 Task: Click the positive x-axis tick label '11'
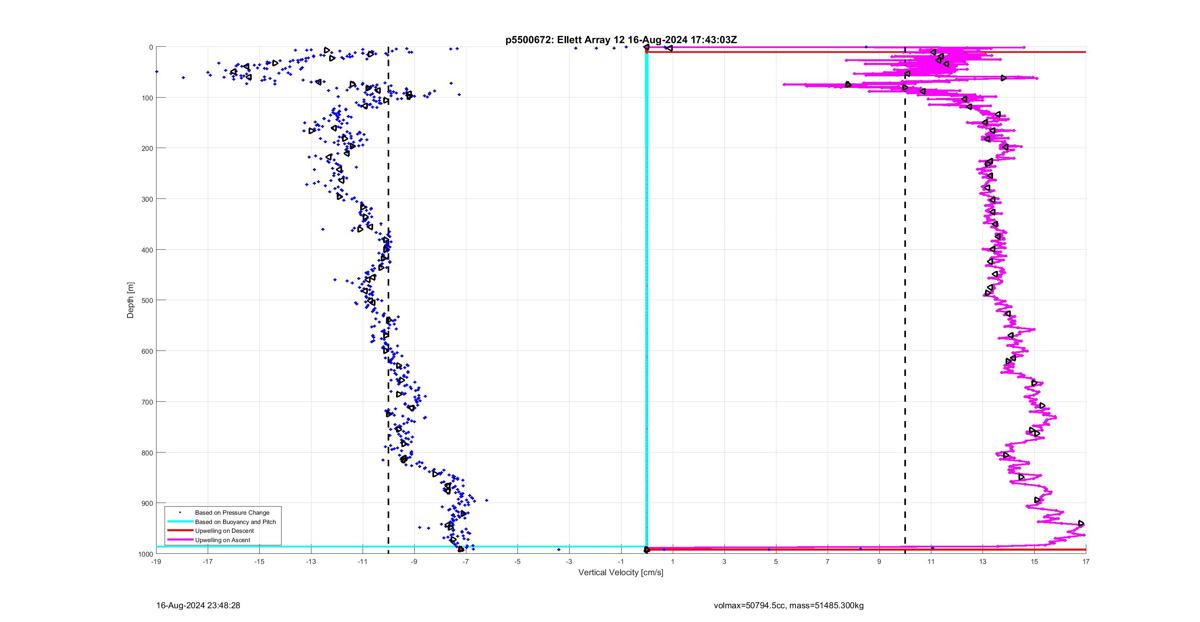click(x=931, y=562)
